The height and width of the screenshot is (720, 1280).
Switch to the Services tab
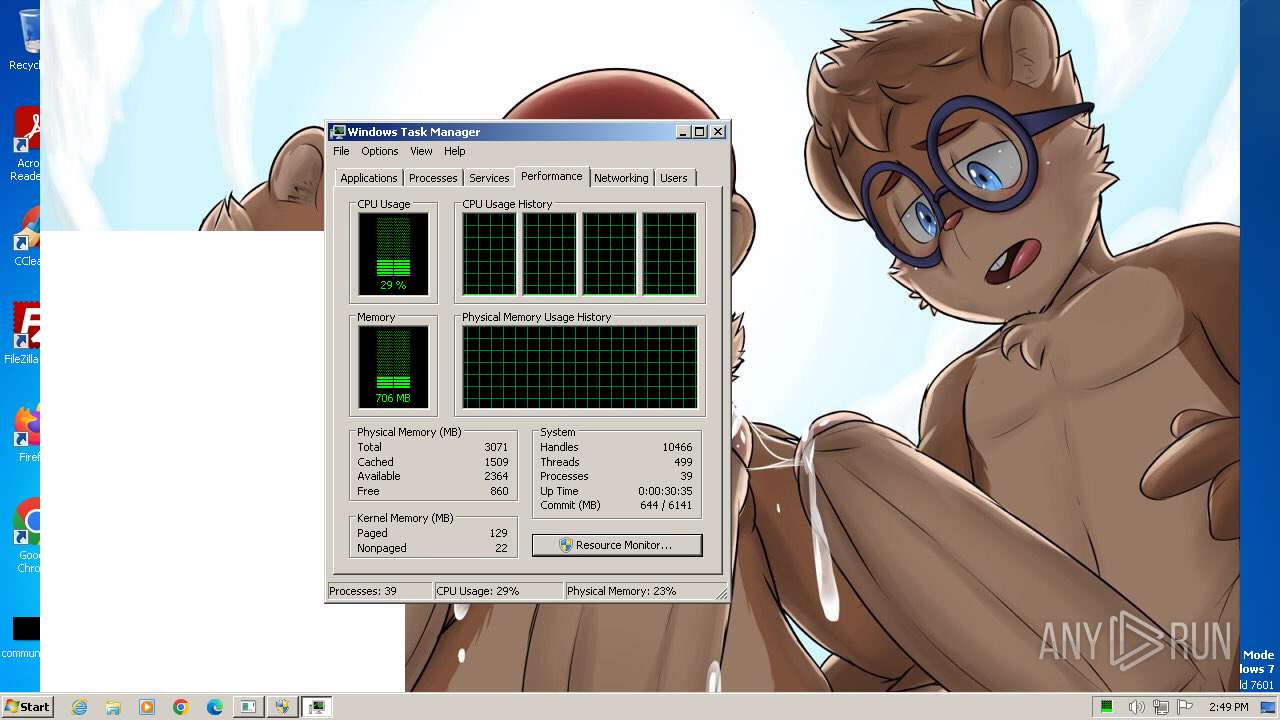point(489,178)
